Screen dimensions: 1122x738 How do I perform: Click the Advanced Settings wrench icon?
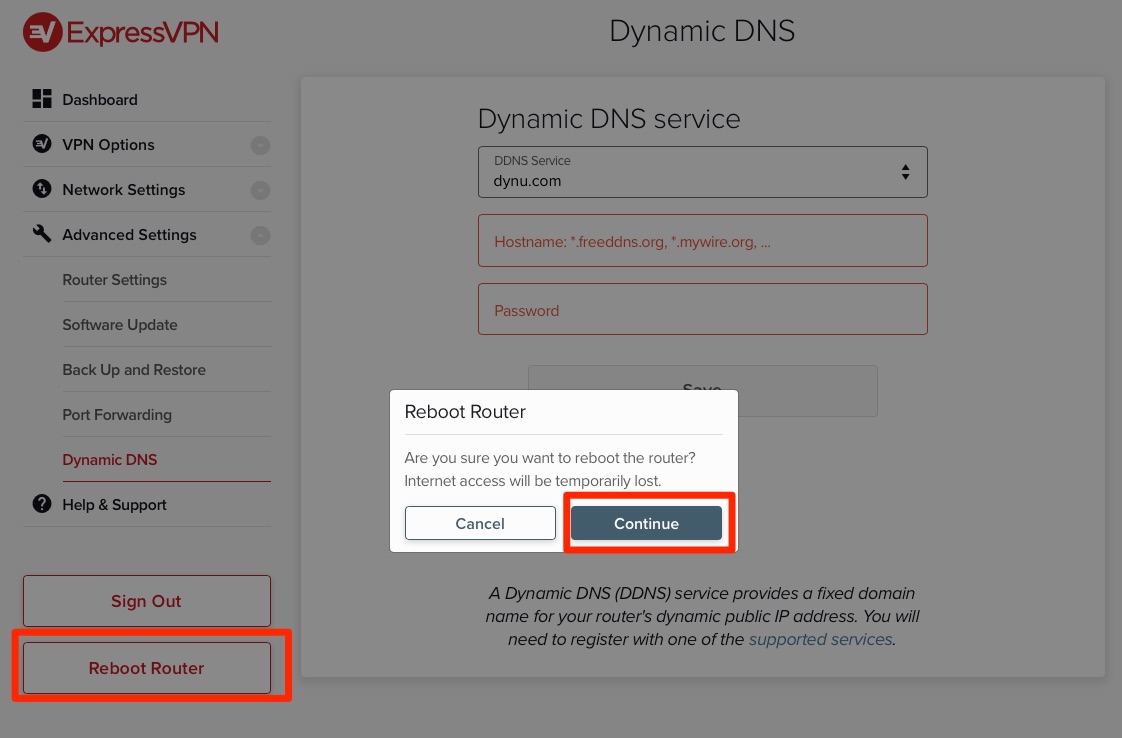point(42,234)
